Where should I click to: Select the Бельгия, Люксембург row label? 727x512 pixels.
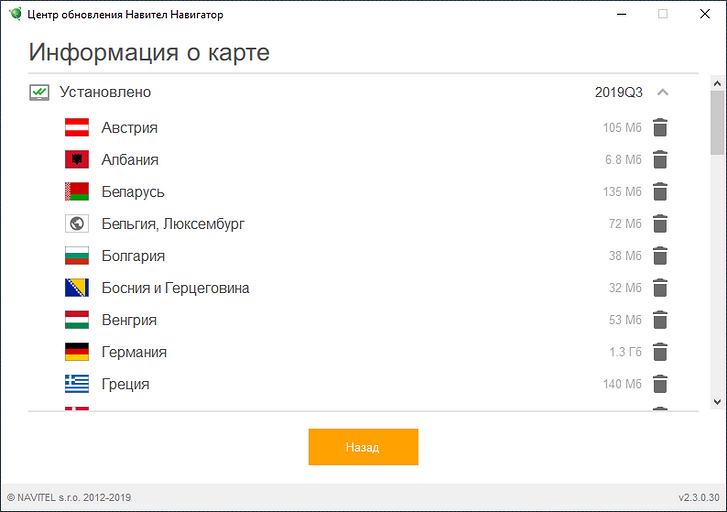coord(173,224)
